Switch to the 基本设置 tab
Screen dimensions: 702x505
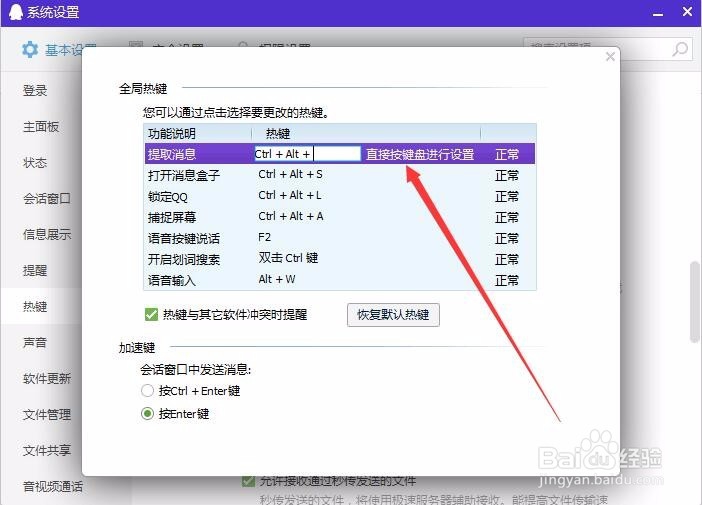[x=60, y=50]
